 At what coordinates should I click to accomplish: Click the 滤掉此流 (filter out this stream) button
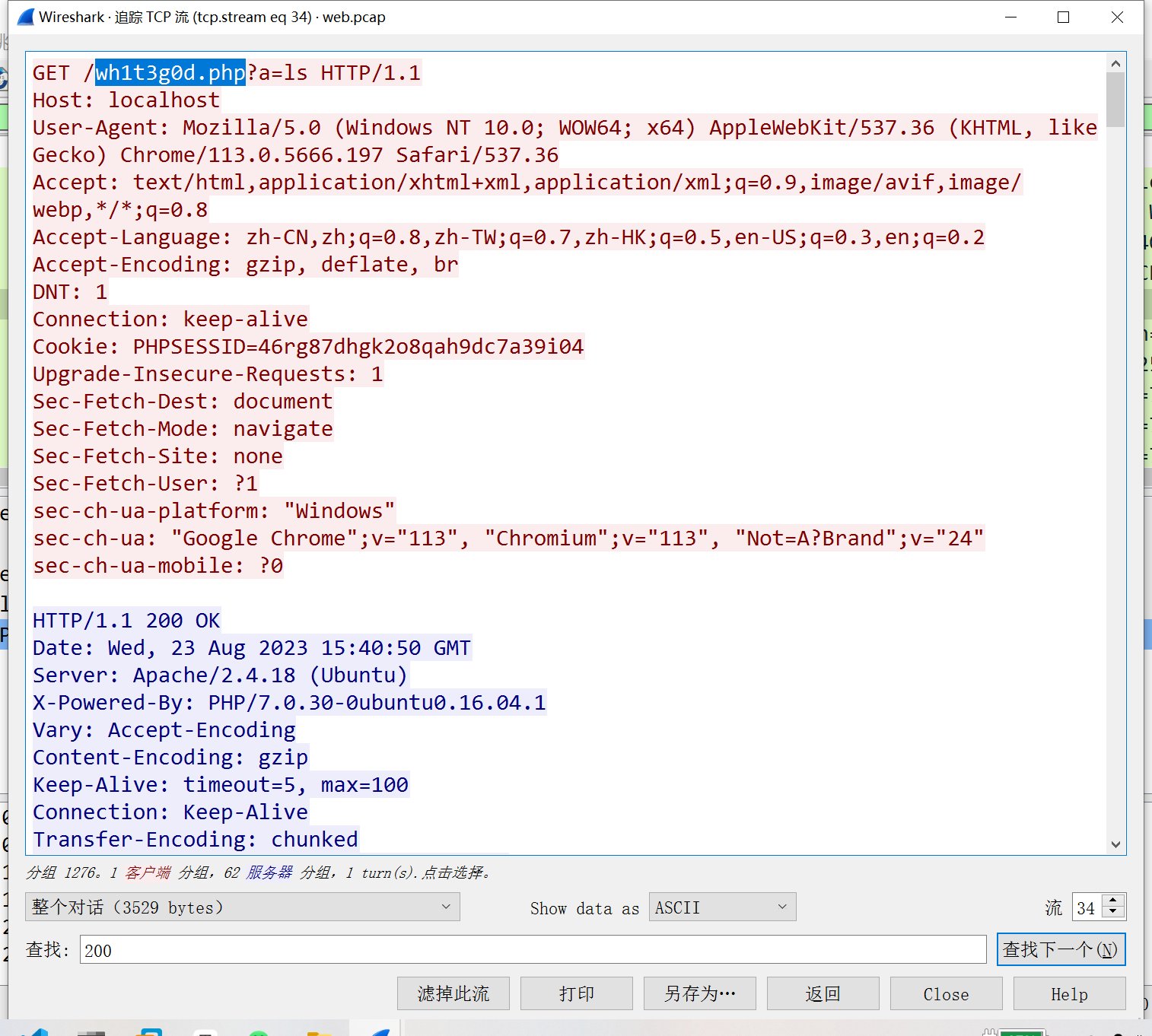[x=453, y=993]
